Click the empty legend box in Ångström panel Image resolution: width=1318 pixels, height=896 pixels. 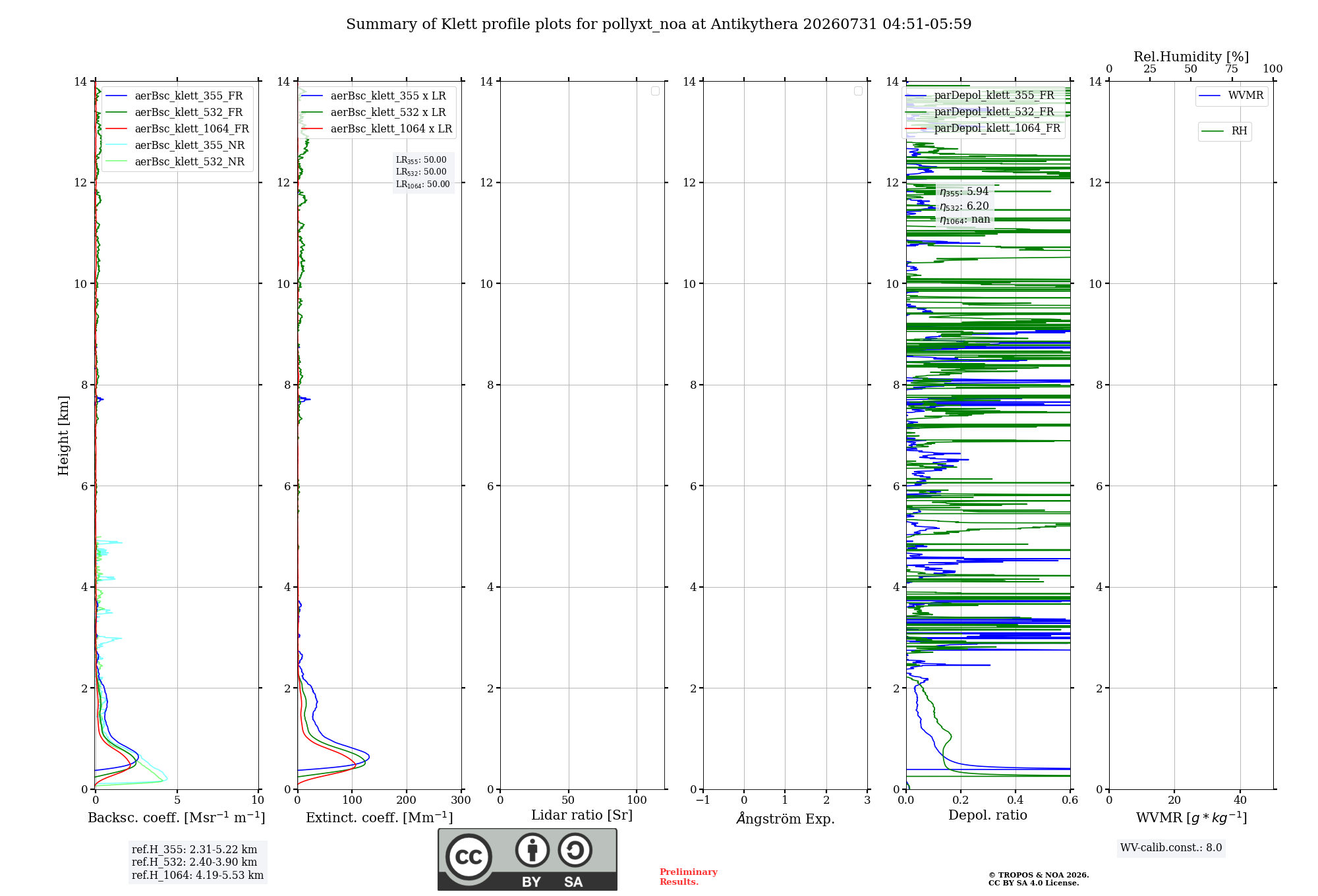coord(858,91)
